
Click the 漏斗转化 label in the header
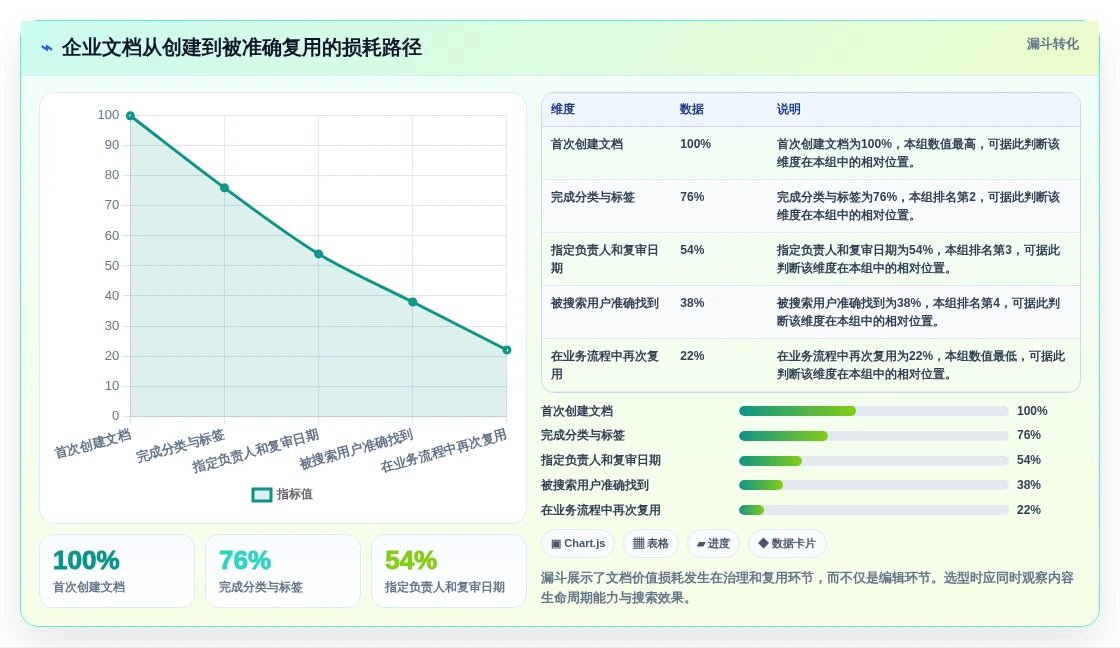point(1052,44)
